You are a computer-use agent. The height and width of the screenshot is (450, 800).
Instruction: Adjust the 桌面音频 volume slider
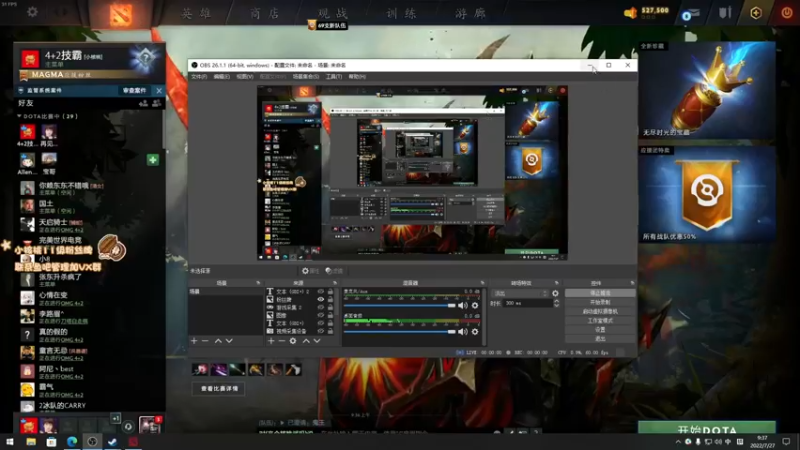(399, 332)
